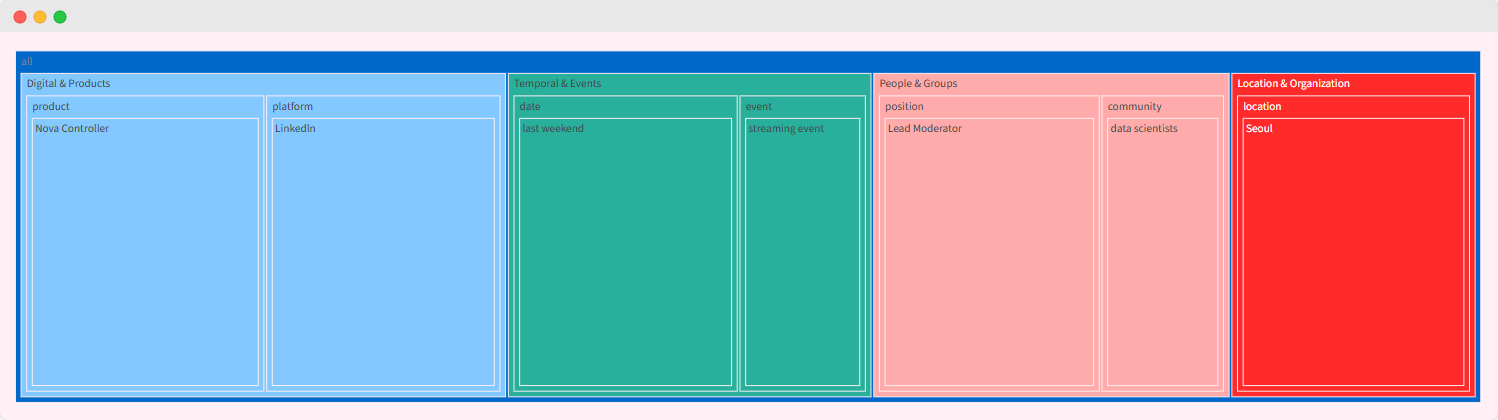Select the 'position' category header
Image resolution: width=1498 pixels, height=420 pixels.
pyautogui.click(x=989, y=106)
